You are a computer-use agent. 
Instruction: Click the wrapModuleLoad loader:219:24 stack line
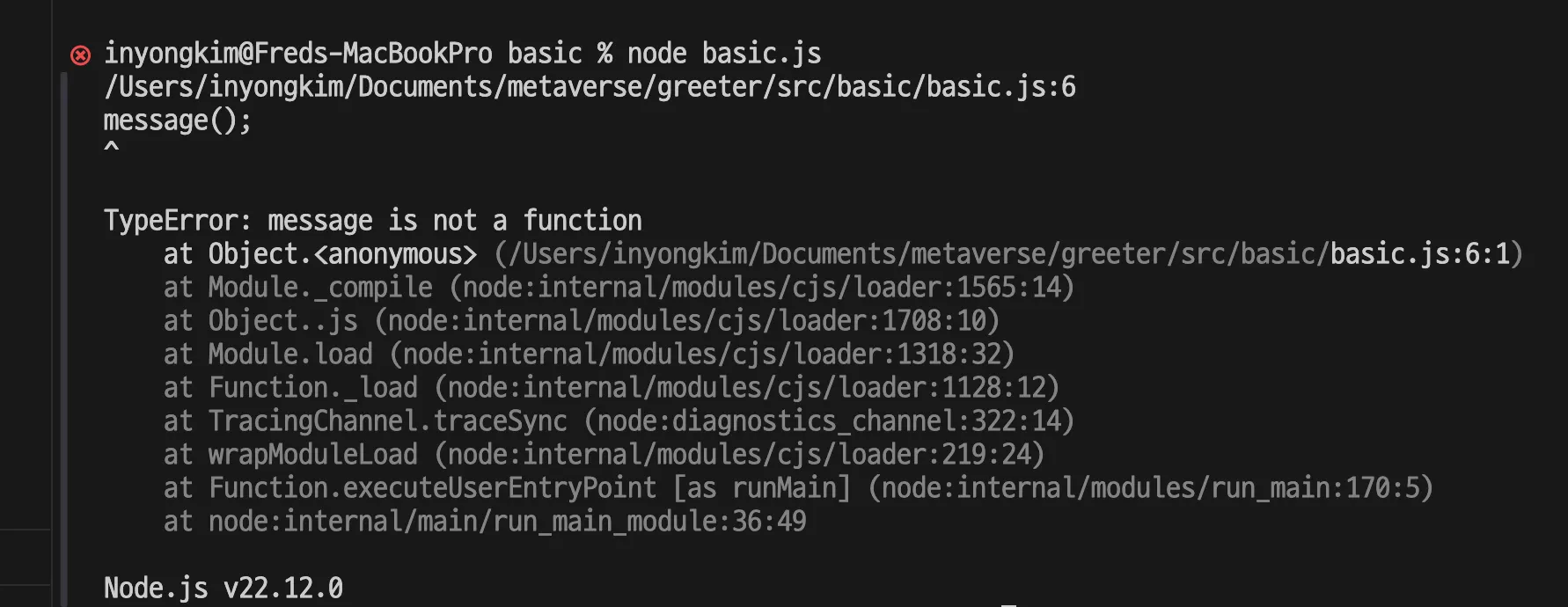click(x=604, y=455)
